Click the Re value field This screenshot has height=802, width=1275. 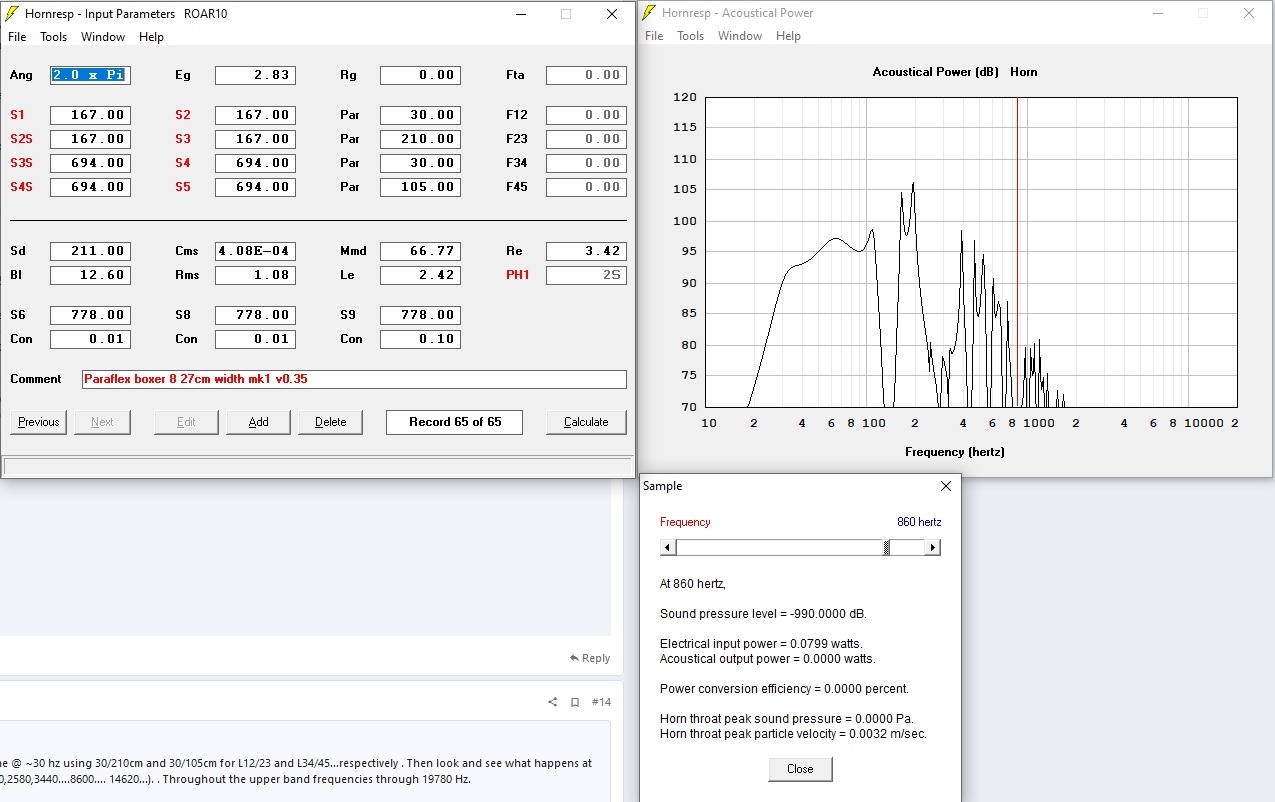pyautogui.click(x=586, y=251)
